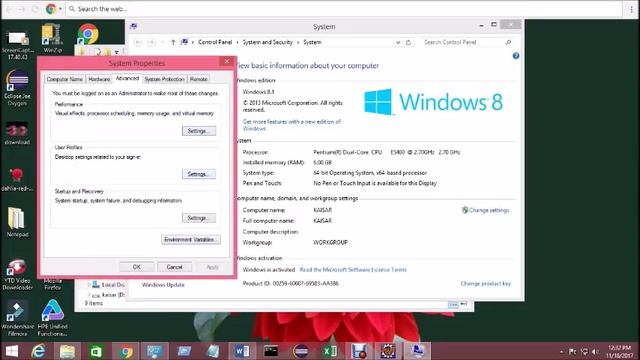
Task: Click the Control Panel breadcrumb
Action: click(215, 42)
